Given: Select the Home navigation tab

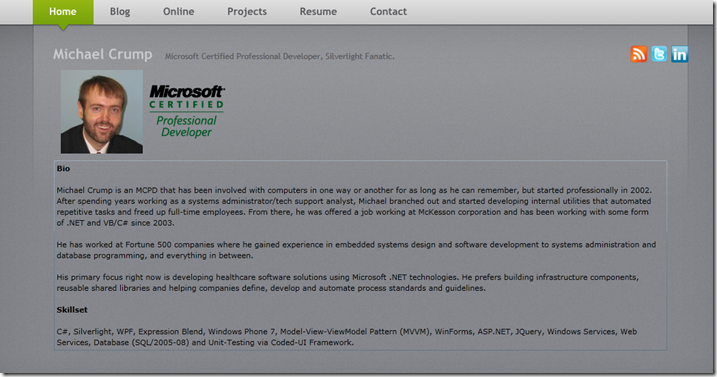Looking at the screenshot, I should [63, 12].
